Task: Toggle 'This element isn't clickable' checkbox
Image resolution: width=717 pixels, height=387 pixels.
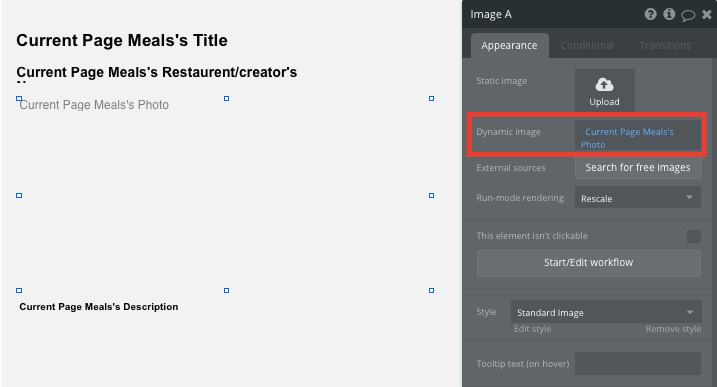Action: coord(693,236)
